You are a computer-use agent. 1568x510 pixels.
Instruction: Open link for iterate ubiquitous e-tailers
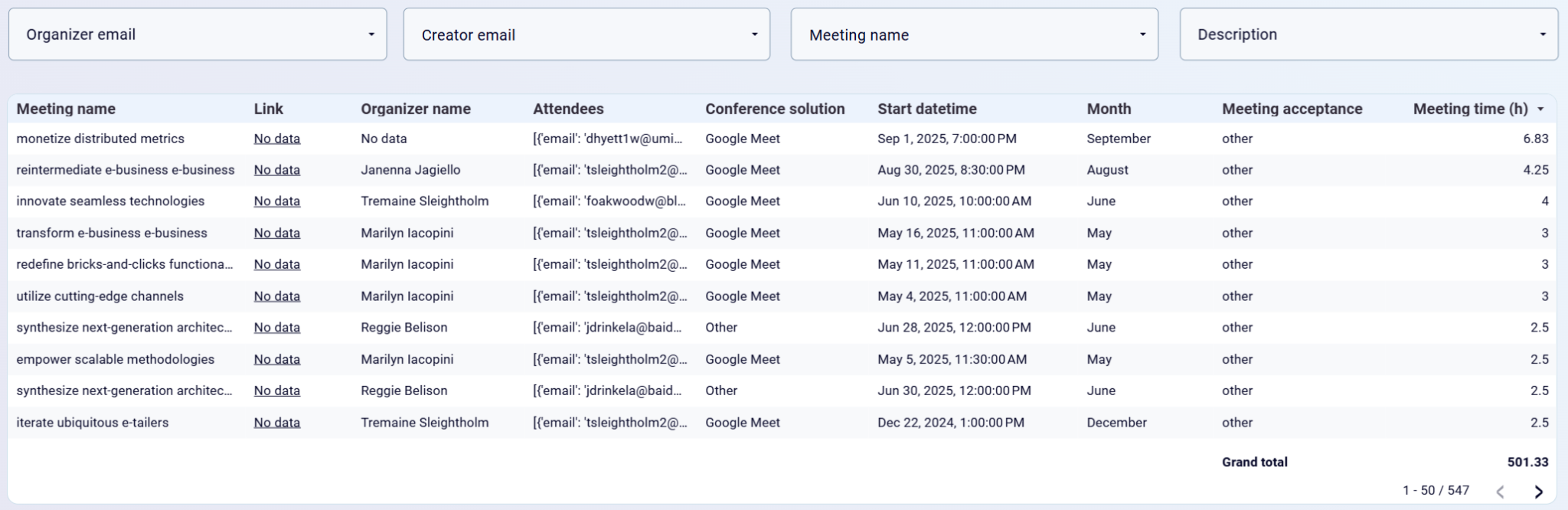276,423
